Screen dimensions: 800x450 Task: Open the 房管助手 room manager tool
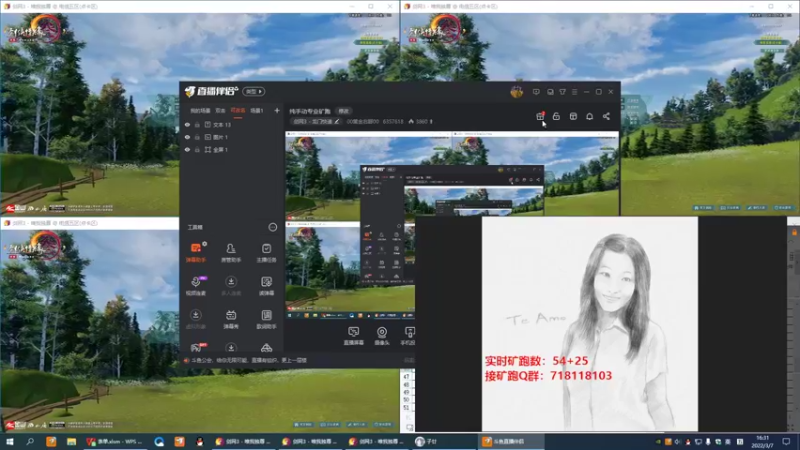(231, 252)
